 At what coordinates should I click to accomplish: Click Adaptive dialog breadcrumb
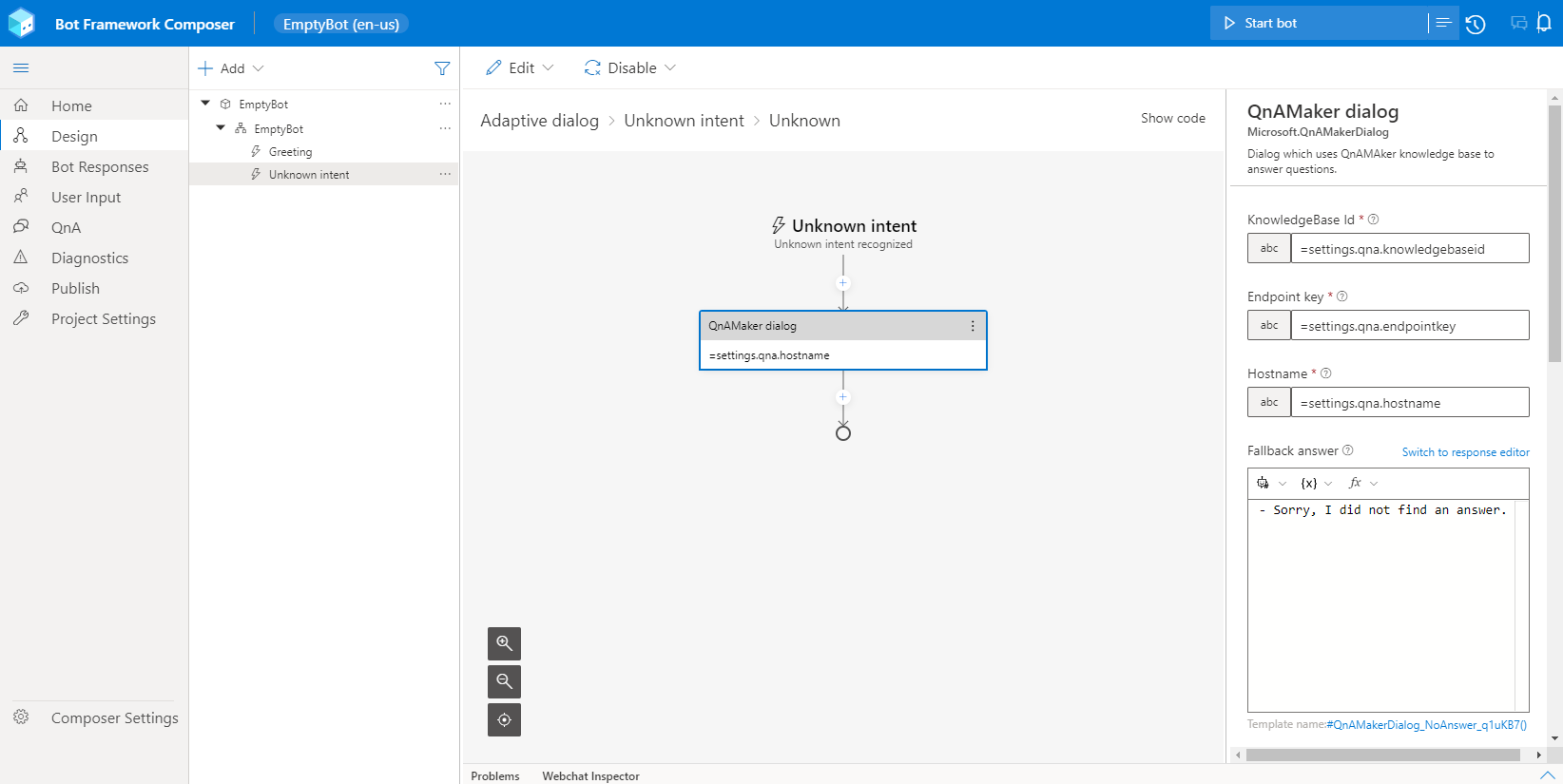539,121
